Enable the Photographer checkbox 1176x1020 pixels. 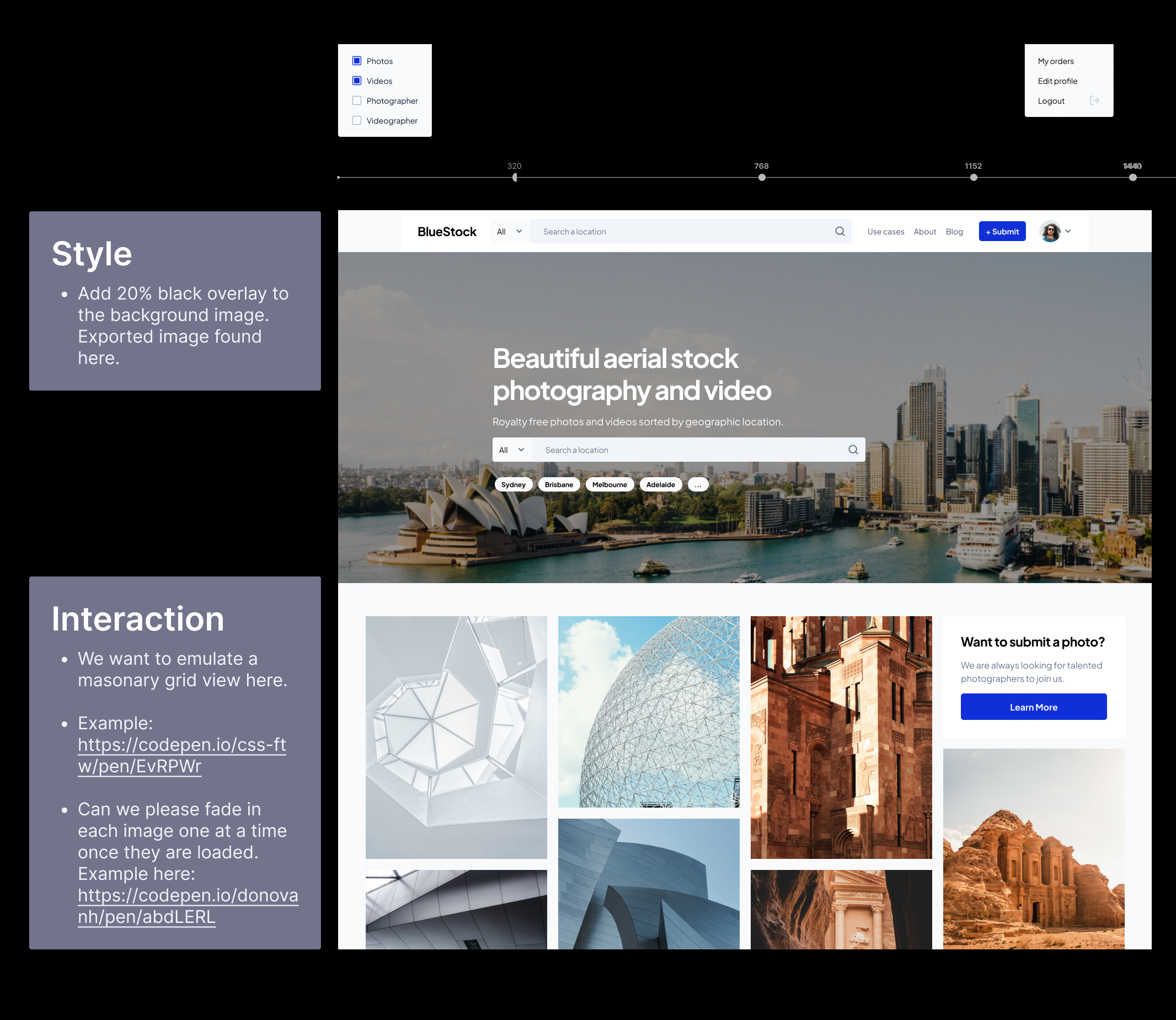(357, 101)
